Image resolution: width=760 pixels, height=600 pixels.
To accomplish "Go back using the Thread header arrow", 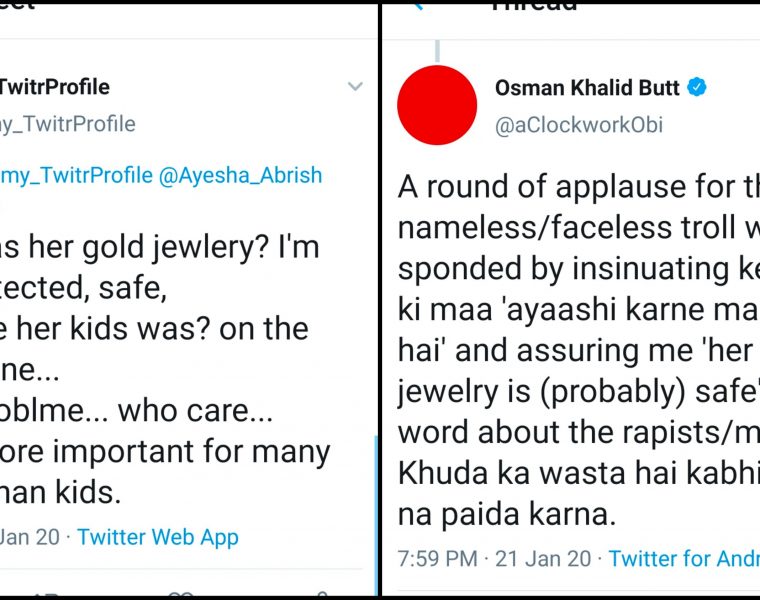I will pyautogui.click(x=417, y=5).
